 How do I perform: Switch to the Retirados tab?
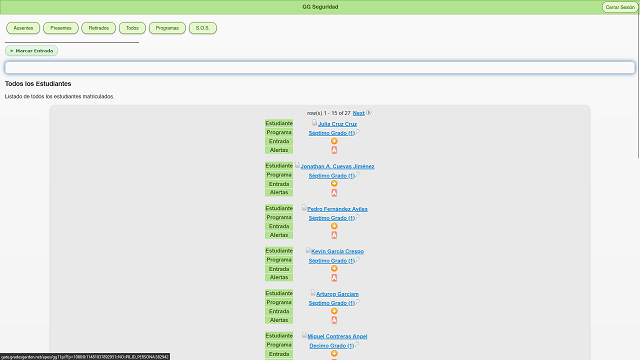click(98, 28)
